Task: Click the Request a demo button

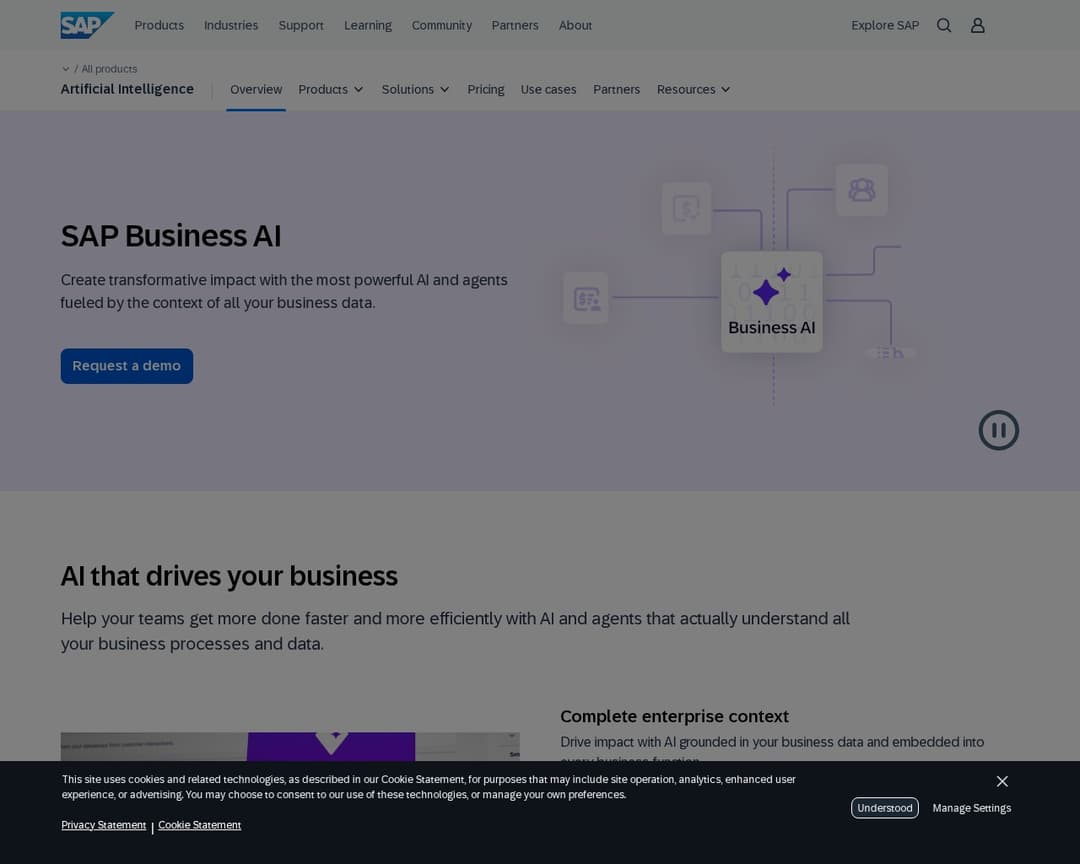Action: click(127, 366)
